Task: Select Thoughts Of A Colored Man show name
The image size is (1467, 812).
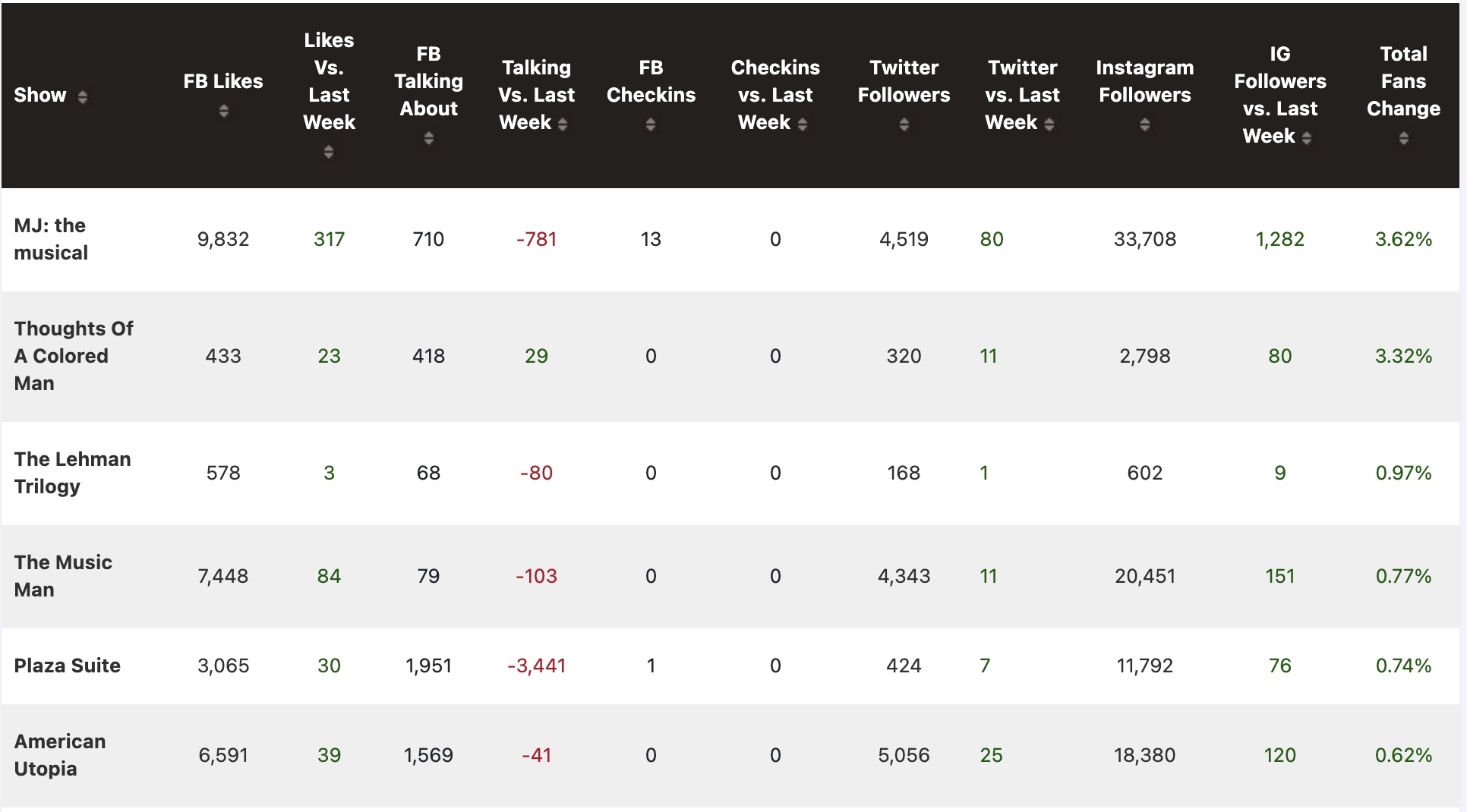Action: [x=73, y=356]
